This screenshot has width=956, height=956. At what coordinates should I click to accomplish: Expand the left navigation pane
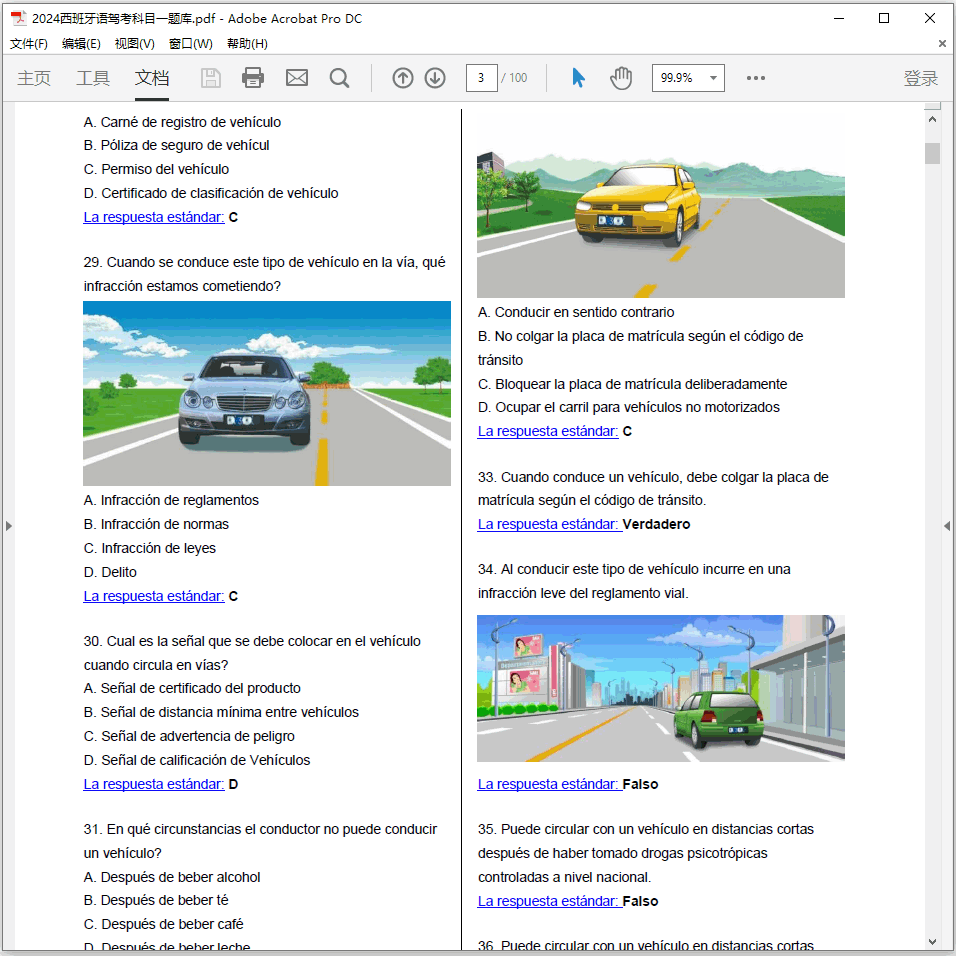point(9,526)
